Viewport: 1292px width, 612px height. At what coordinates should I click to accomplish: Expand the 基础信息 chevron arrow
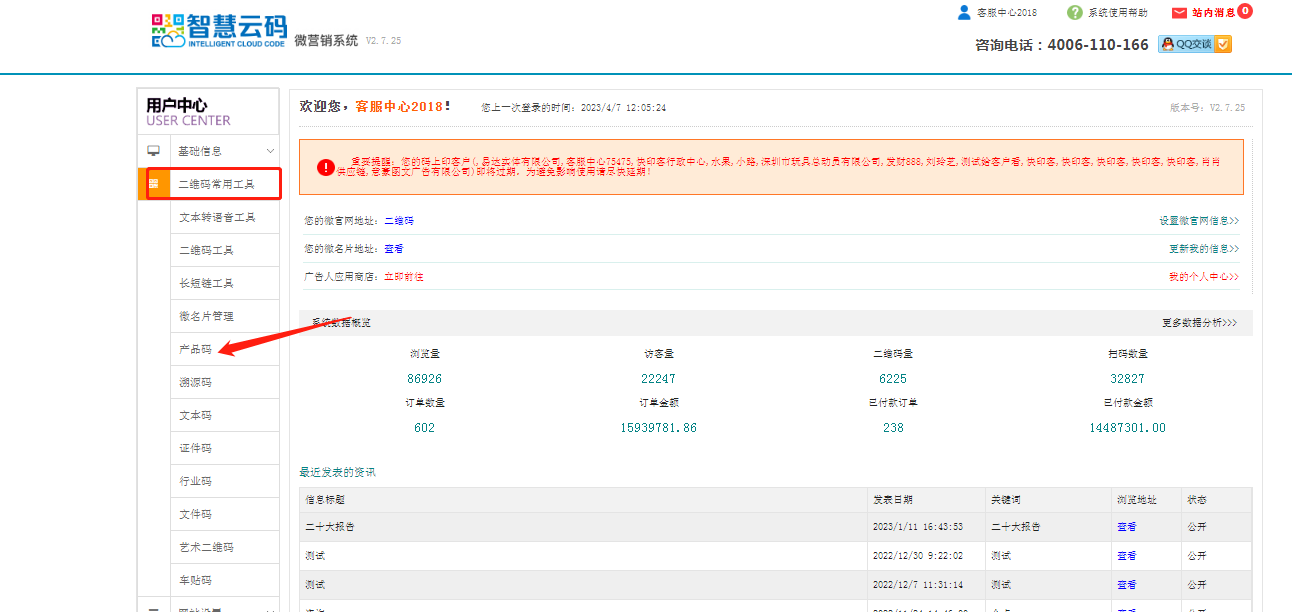click(x=270, y=151)
